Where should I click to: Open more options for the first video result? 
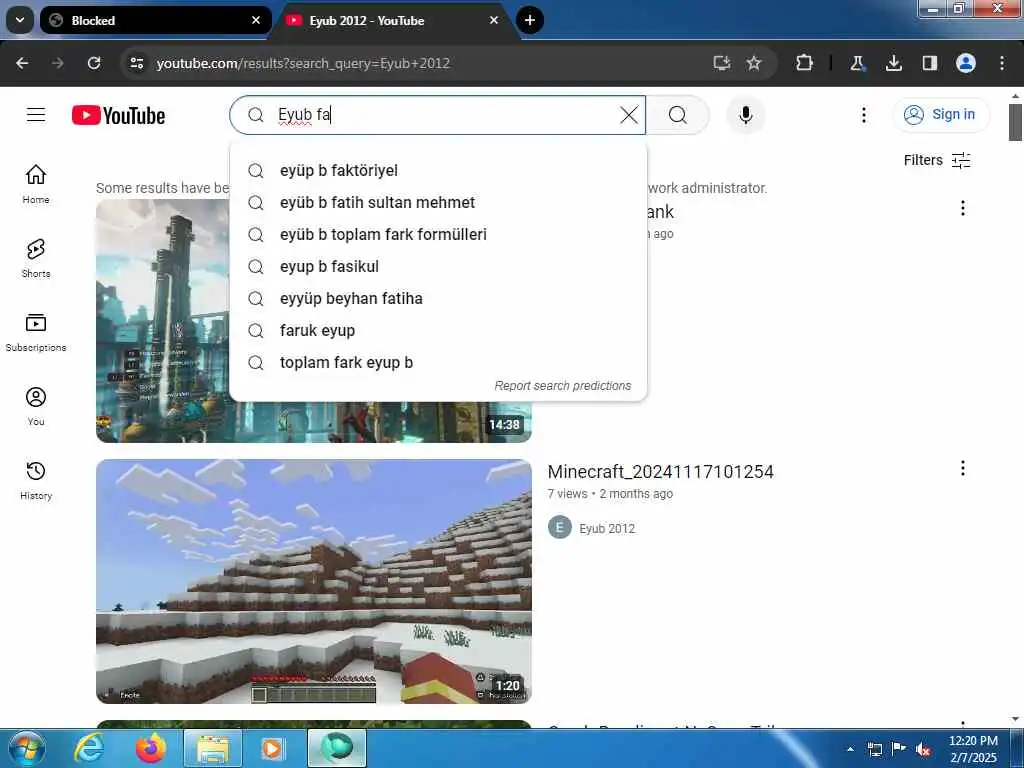pyautogui.click(x=963, y=208)
